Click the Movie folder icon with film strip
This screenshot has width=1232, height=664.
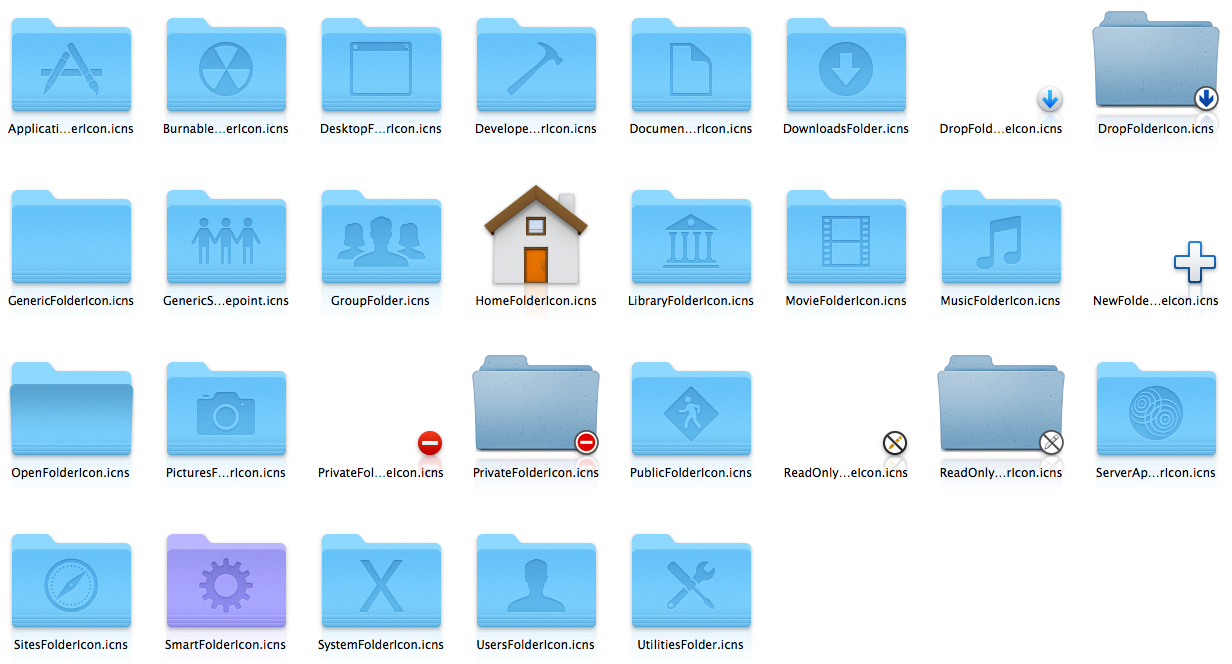tap(846, 237)
